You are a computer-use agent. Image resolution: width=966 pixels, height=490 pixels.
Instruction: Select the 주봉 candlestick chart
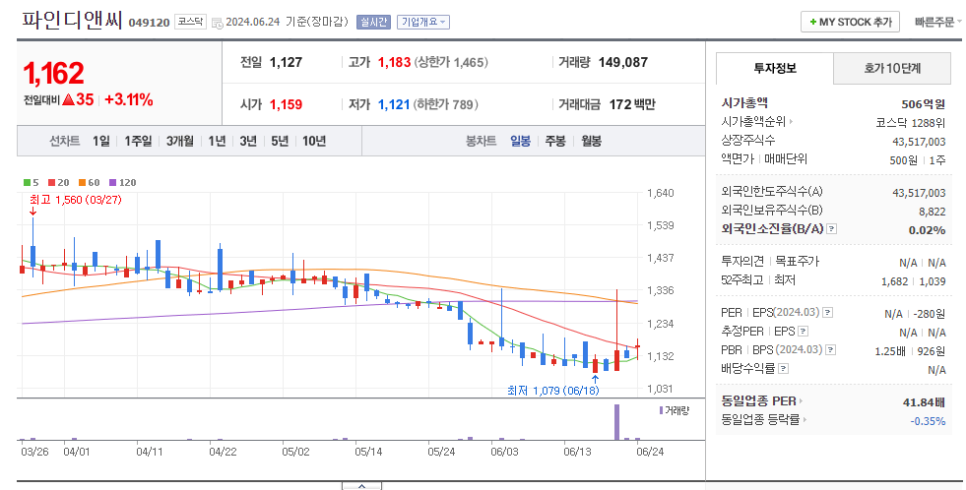tap(556, 141)
